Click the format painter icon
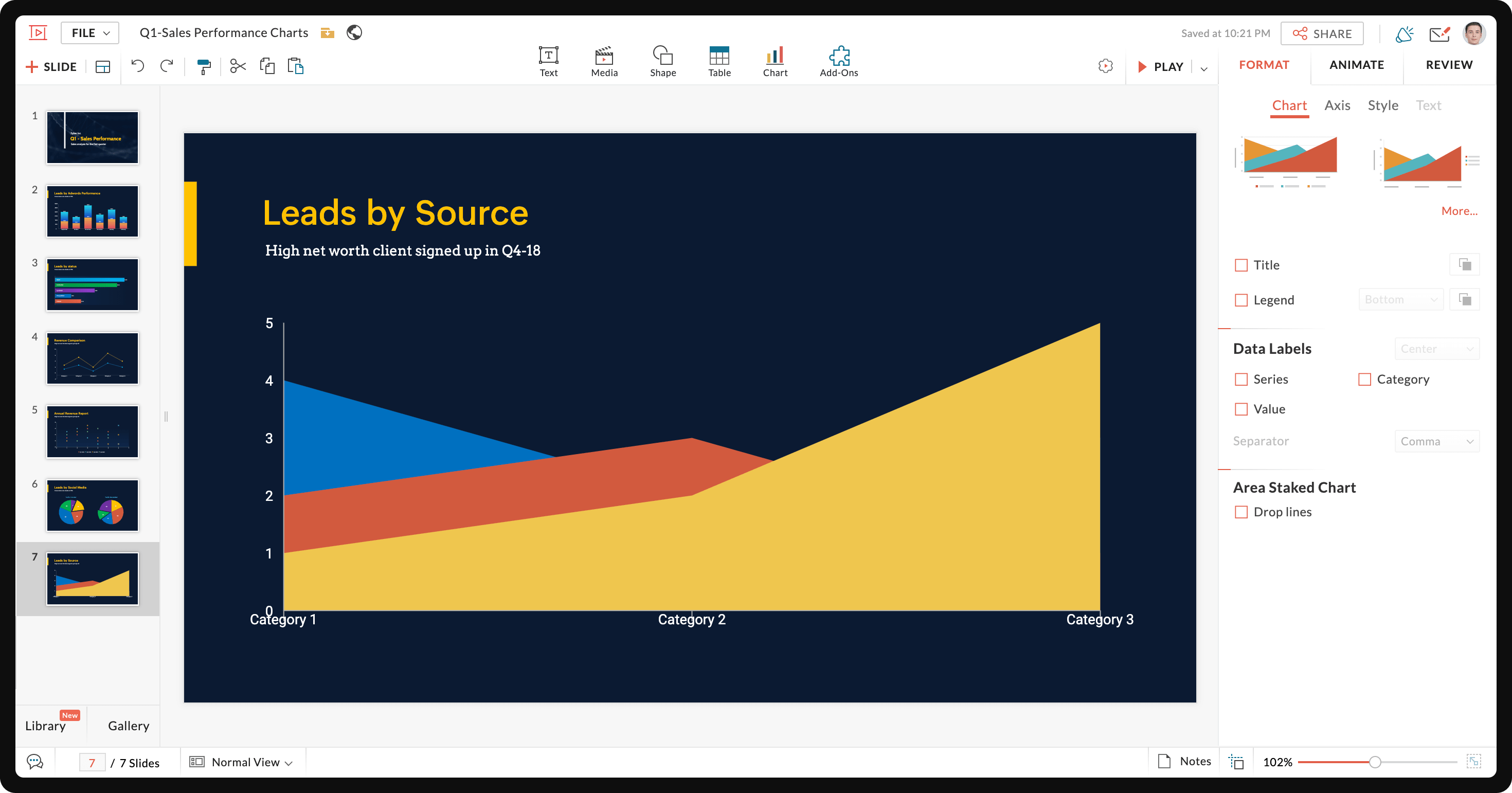Screen dimensions: 1512x793 [x=204, y=66]
